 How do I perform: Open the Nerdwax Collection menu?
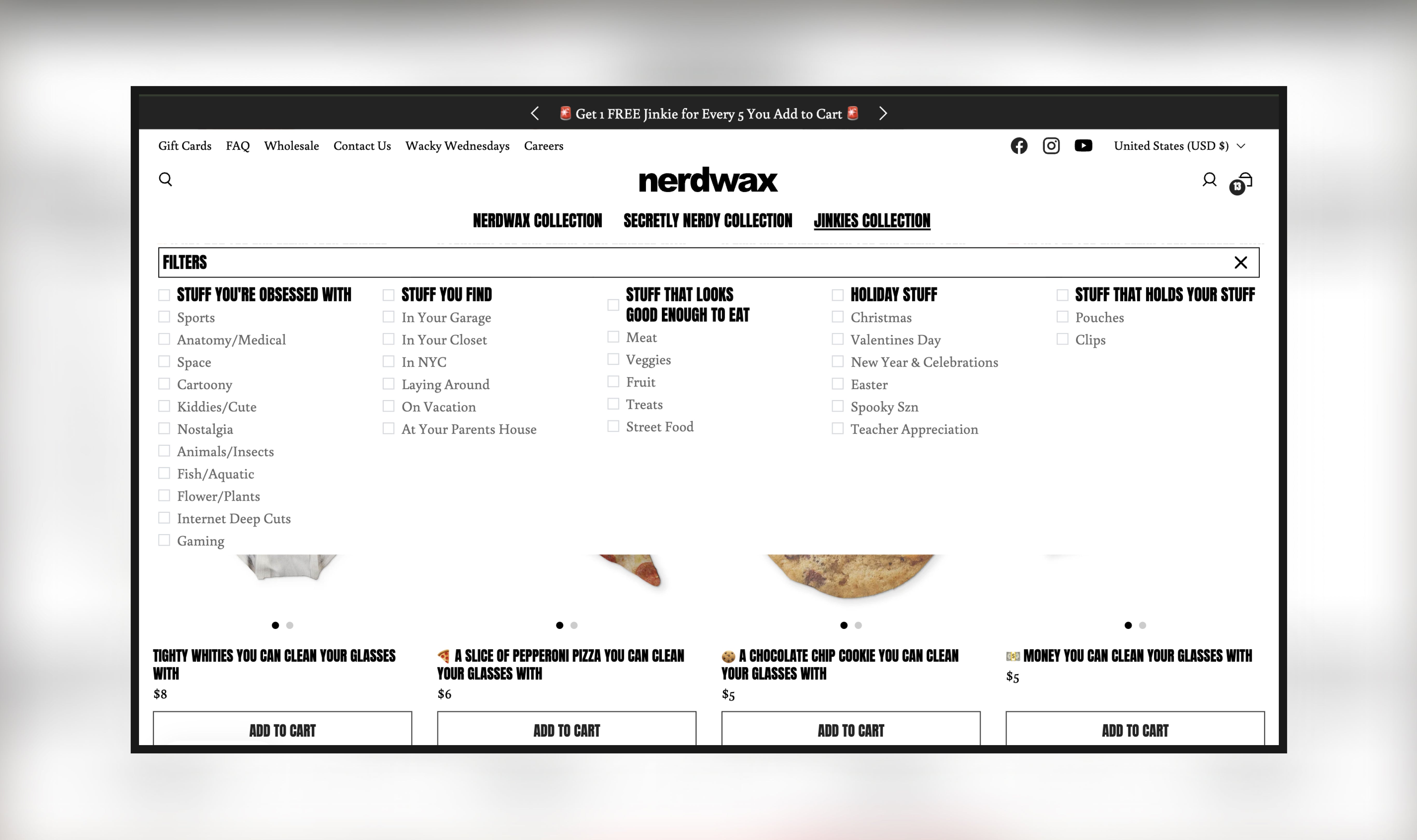tap(537, 221)
